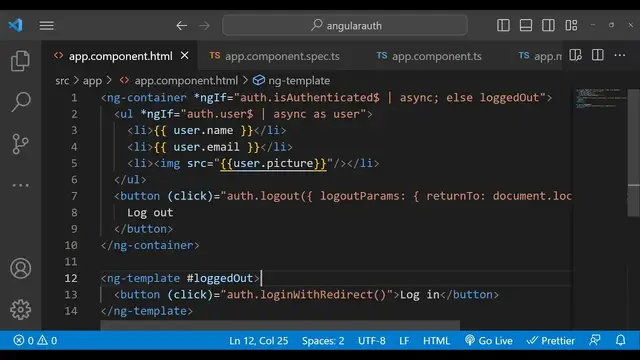Open the Explorer view in the activity bar
The image size is (640, 360).
20,61
